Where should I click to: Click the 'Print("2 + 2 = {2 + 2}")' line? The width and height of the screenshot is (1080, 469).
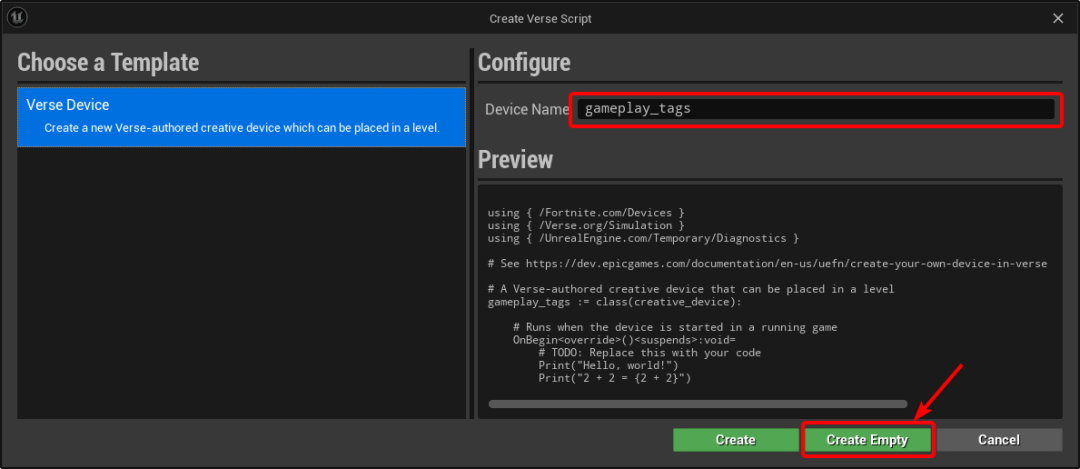pyautogui.click(x=614, y=379)
